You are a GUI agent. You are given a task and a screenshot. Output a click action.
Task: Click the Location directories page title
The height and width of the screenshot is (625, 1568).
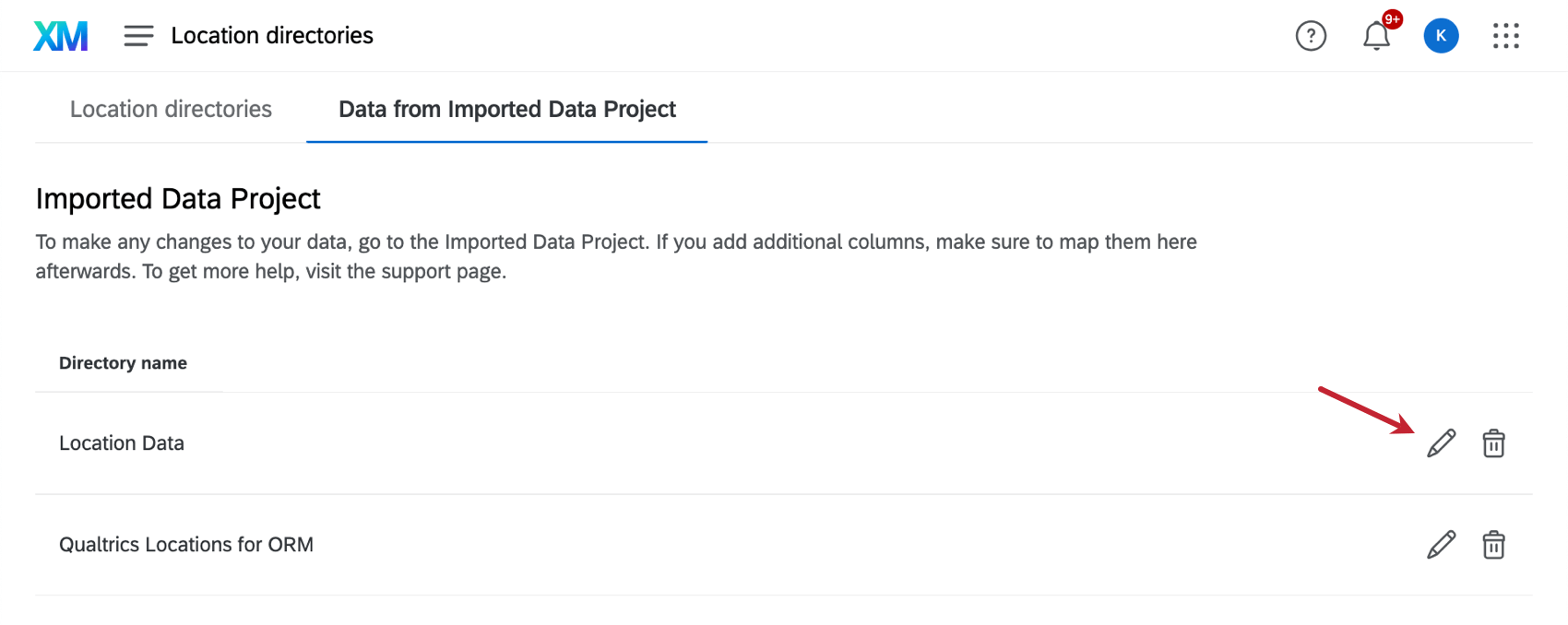(x=271, y=35)
